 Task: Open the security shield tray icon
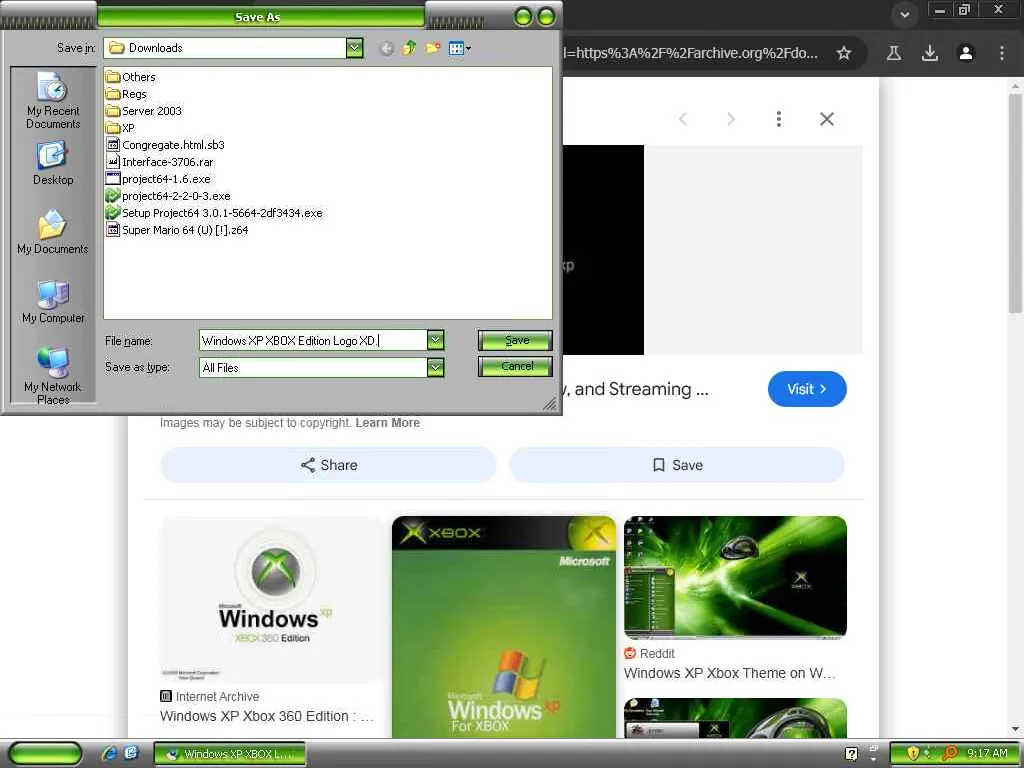pyautogui.click(x=913, y=754)
